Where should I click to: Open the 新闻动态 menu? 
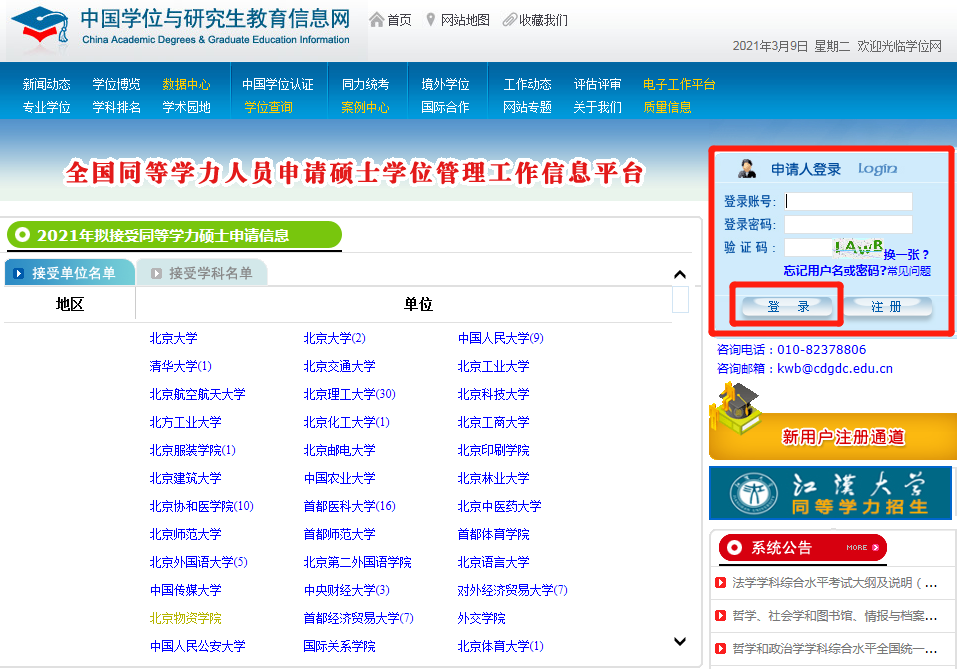coord(46,84)
